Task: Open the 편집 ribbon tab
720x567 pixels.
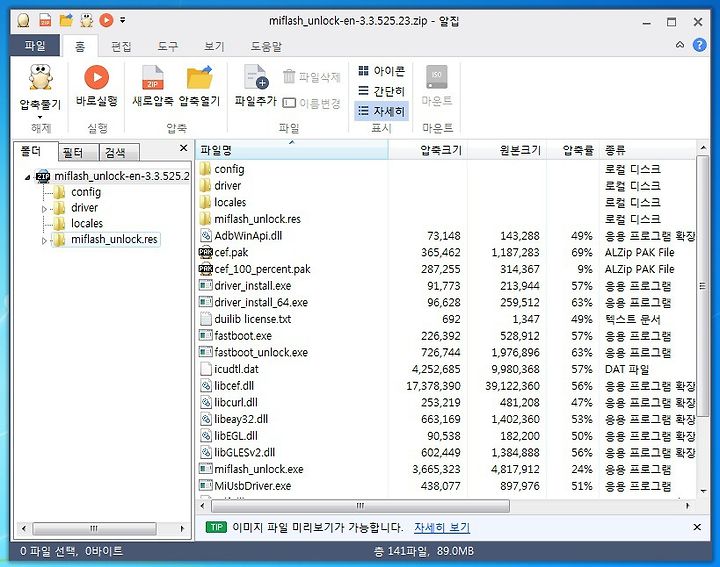Action: click(121, 46)
